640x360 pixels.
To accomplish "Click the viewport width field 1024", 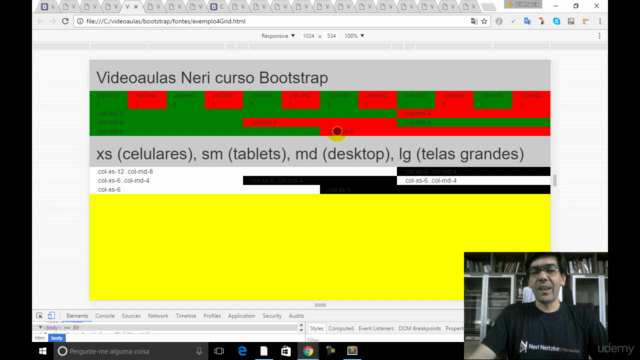I will (309, 36).
